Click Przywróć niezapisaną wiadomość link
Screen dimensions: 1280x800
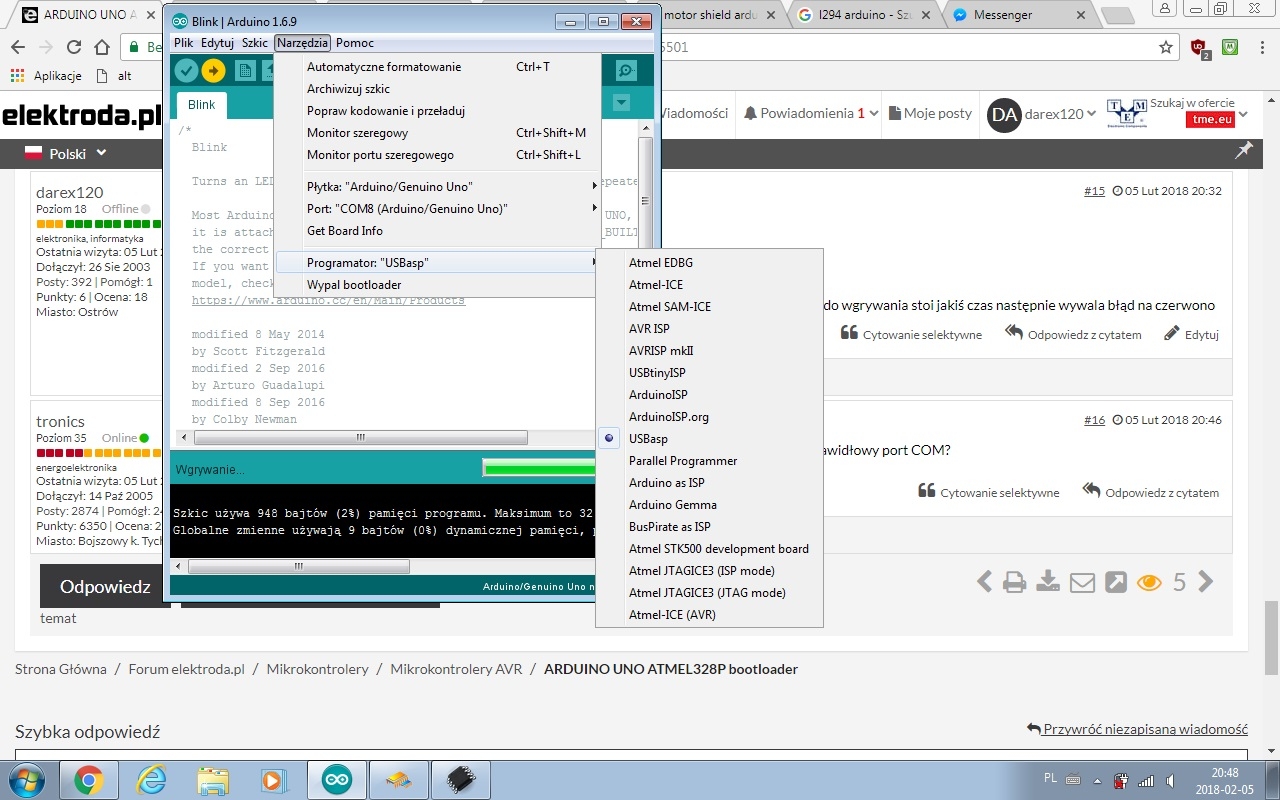(1137, 729)
